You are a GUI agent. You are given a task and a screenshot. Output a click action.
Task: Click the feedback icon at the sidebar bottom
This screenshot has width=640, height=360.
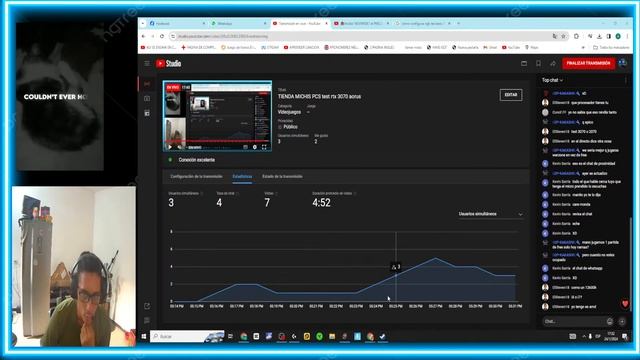coord(147,320)
